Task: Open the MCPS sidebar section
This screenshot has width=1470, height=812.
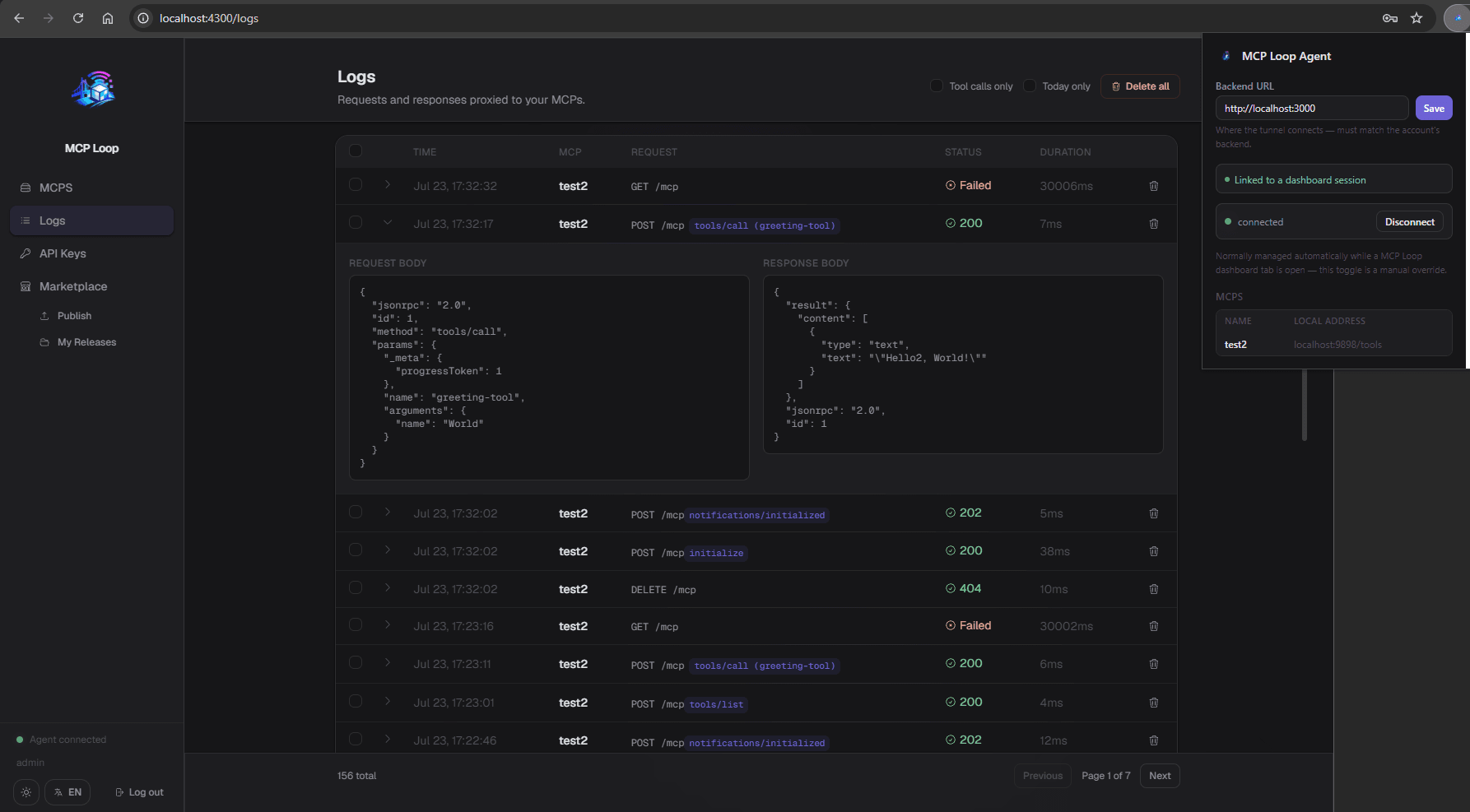Action: 91,188
